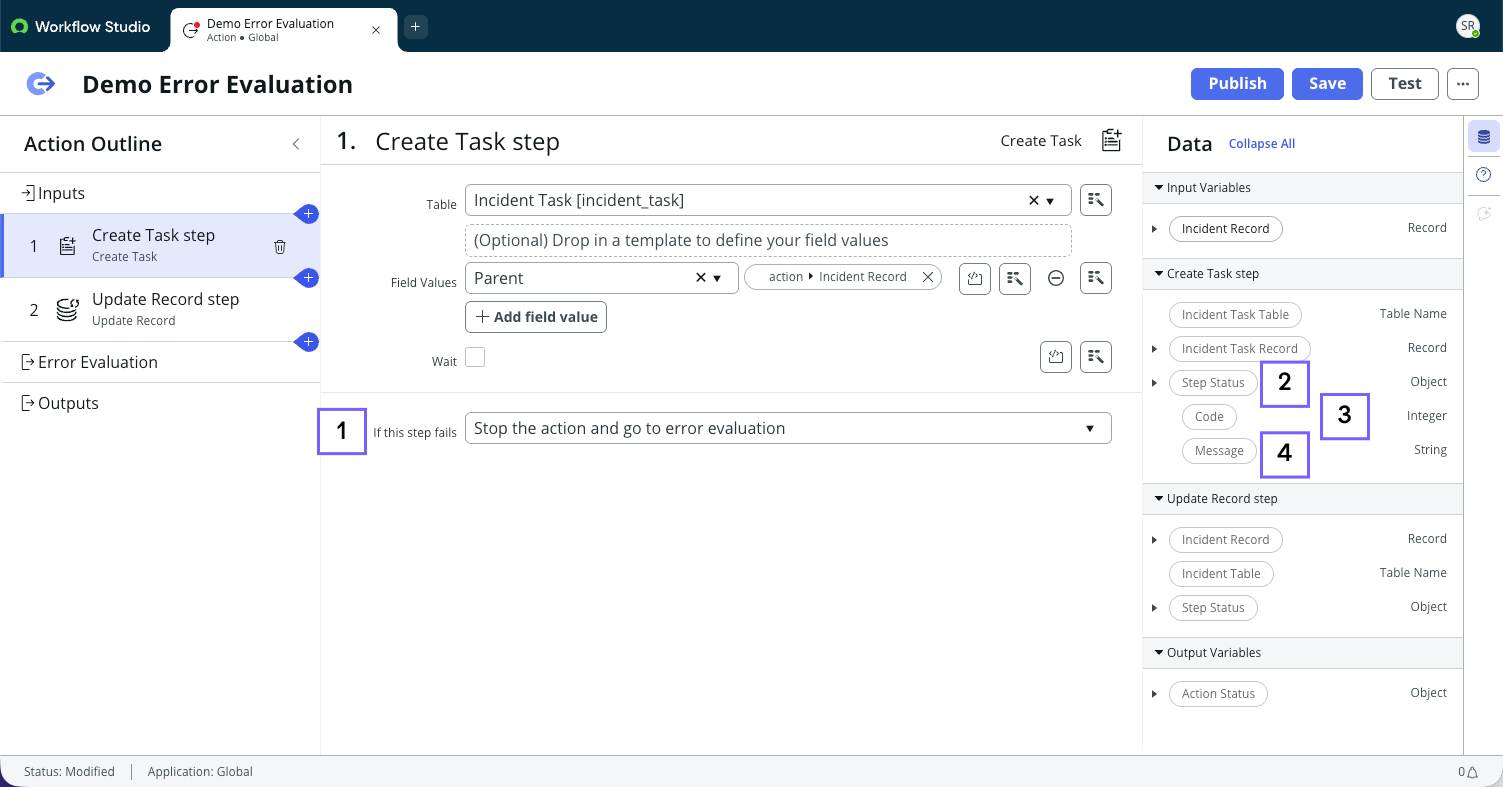Click 'Status: Modified' in status bar

point(69,772)
